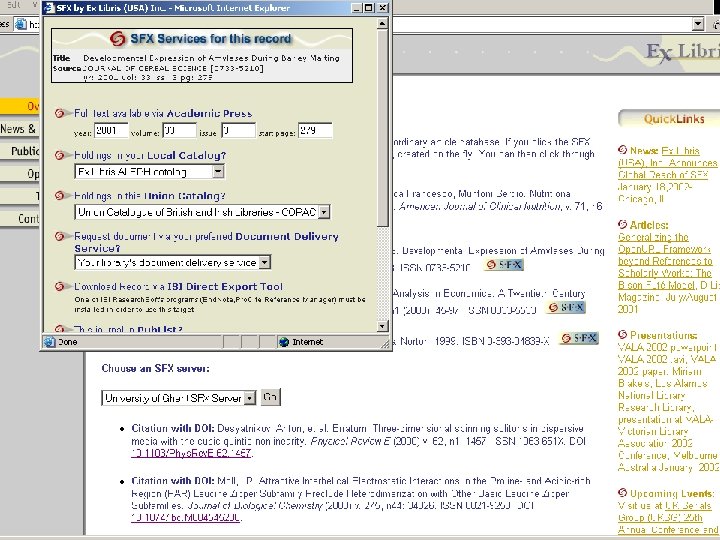Open the Ex Libris ALEPH catalog dropdown
This screenshot has width=720, height=540.
point(219,172)
